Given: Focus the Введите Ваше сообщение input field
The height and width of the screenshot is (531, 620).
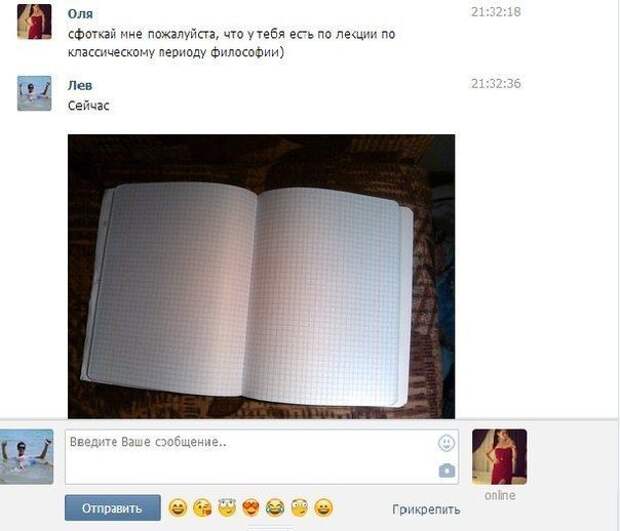Looking at the screenshot, I should 262,457.
